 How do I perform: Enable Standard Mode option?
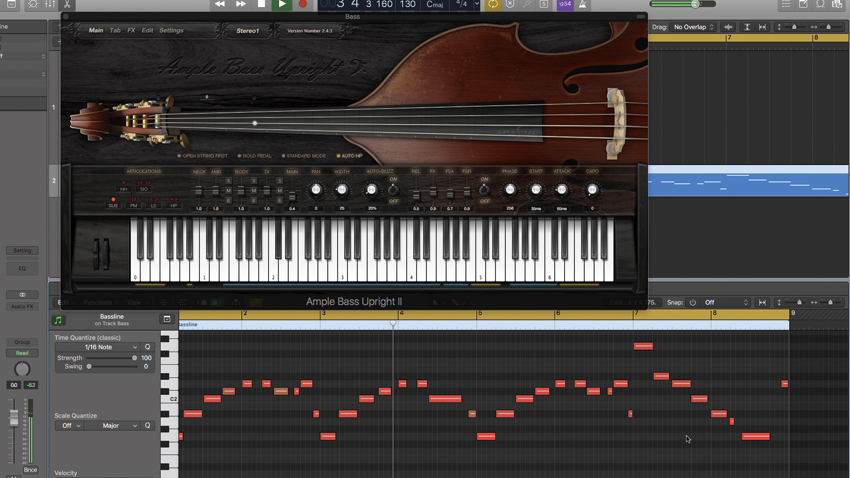[x=304, y=156]
